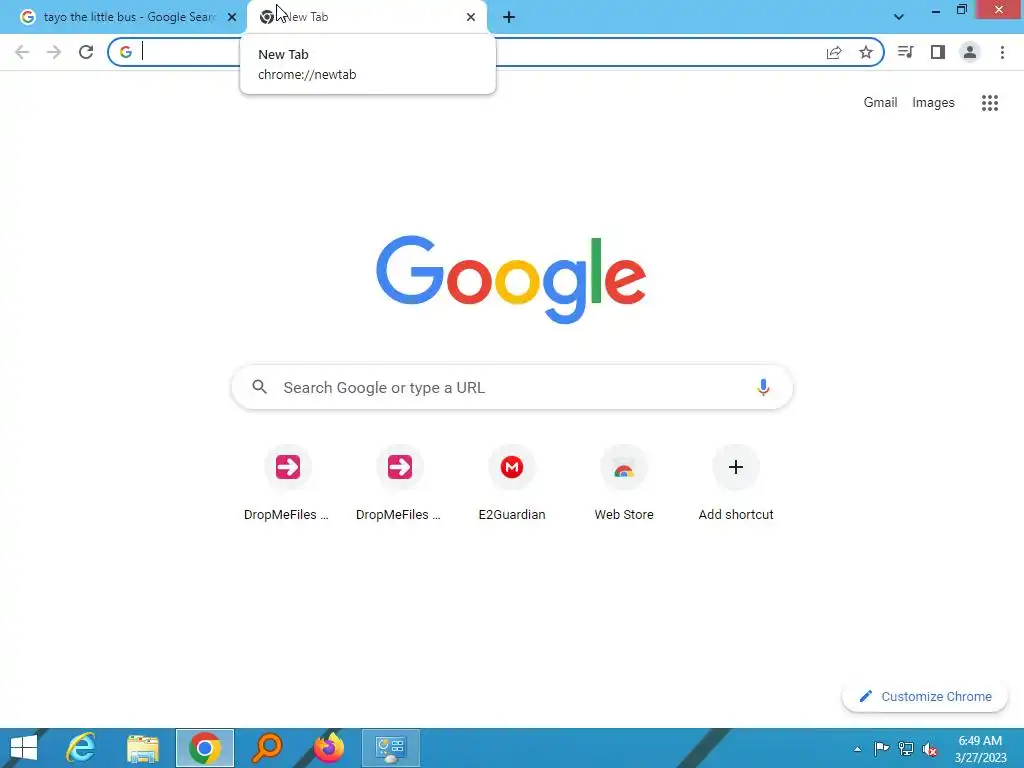Click the magnifier icon in search box

259,387
